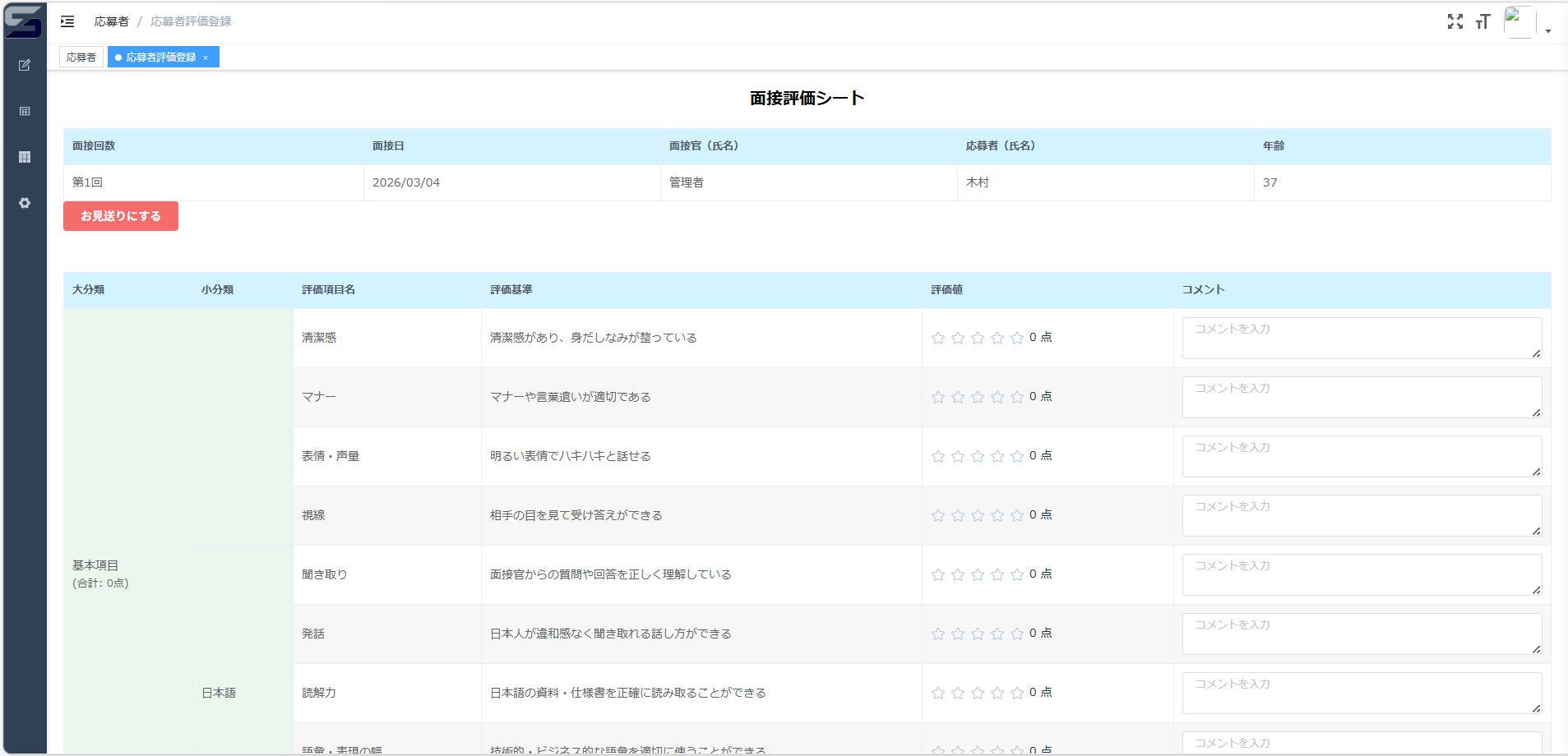Set 聞き取り rating to four stars
The image size is (1568, 756).
pos(997,574)
